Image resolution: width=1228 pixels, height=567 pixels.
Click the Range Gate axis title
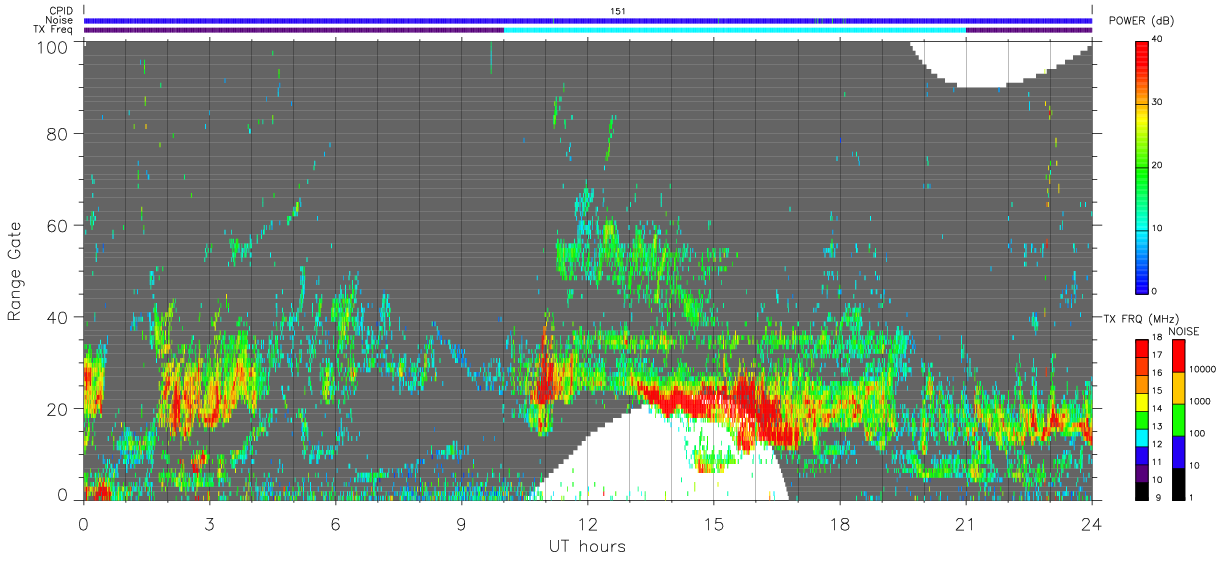(15, 271)
